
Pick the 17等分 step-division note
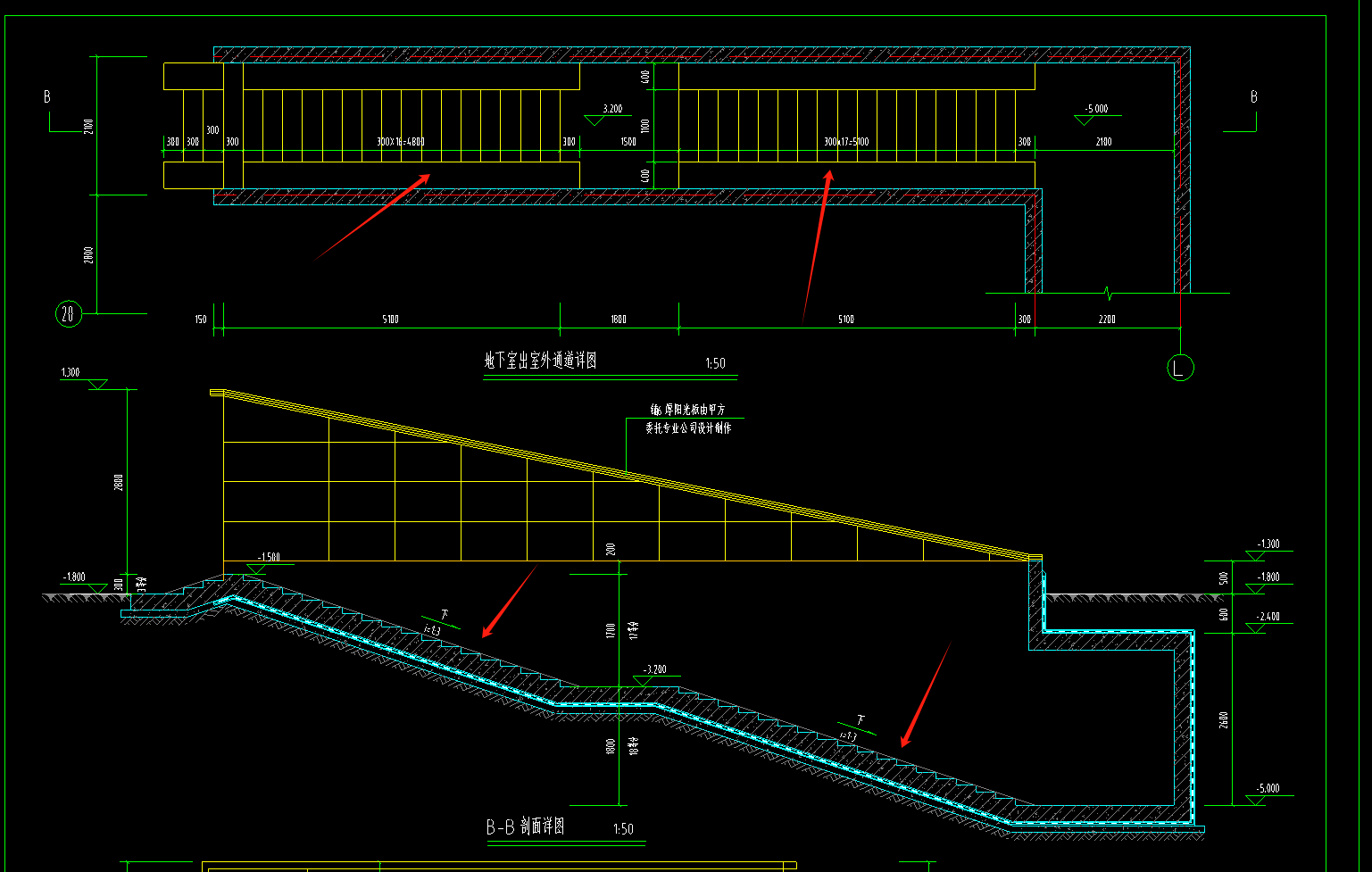click(x=633, y=630)
